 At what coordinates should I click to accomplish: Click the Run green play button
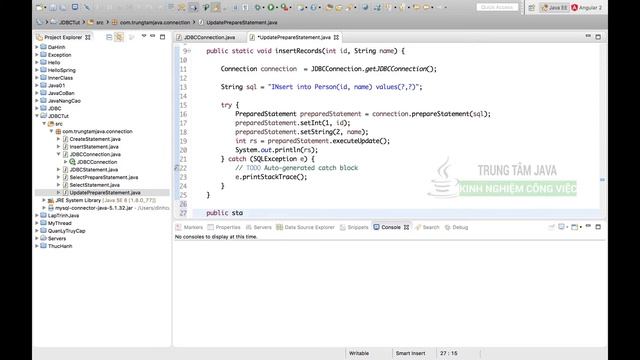(271, 7)
